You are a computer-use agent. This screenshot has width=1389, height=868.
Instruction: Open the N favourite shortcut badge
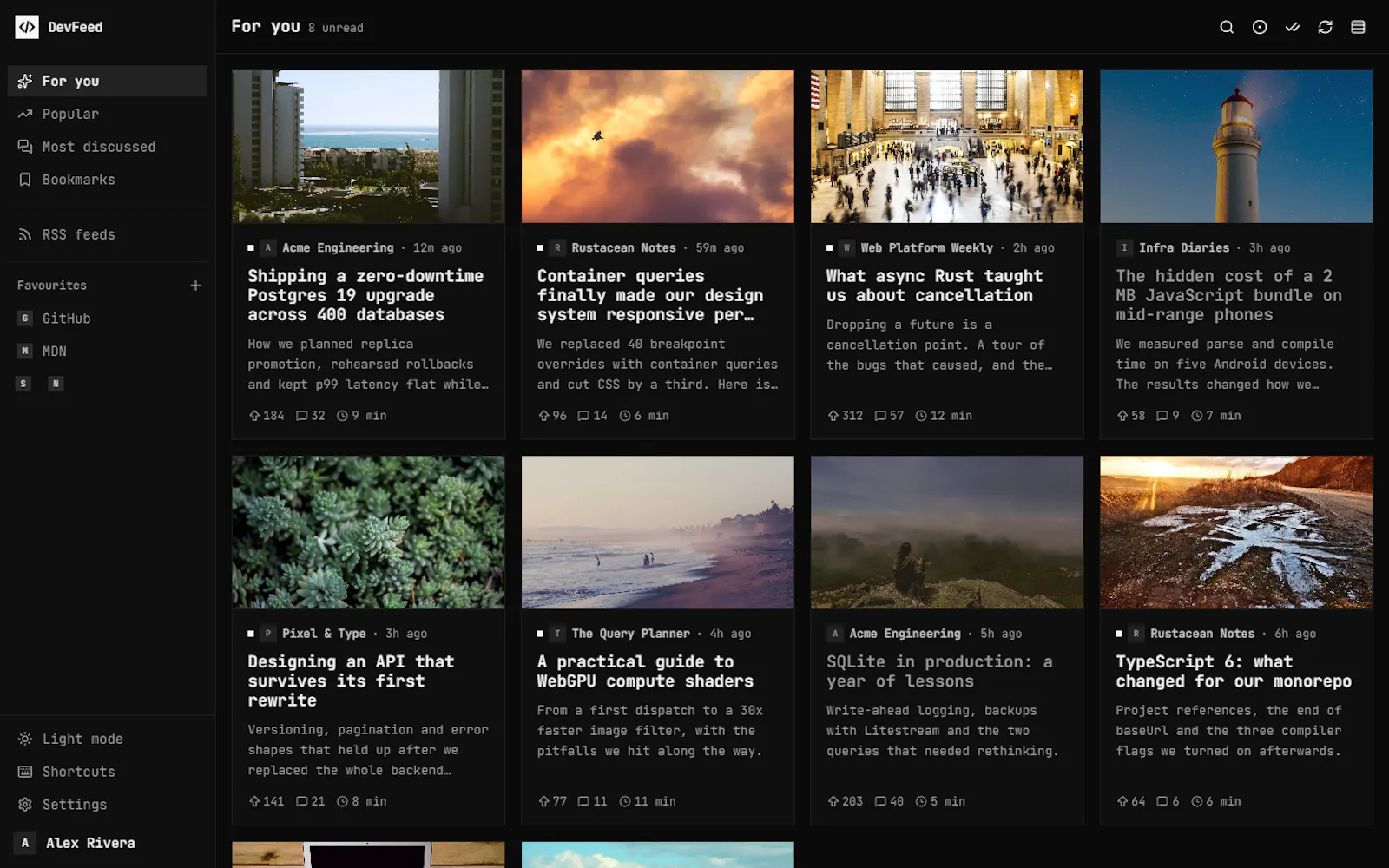pos(56,384)
